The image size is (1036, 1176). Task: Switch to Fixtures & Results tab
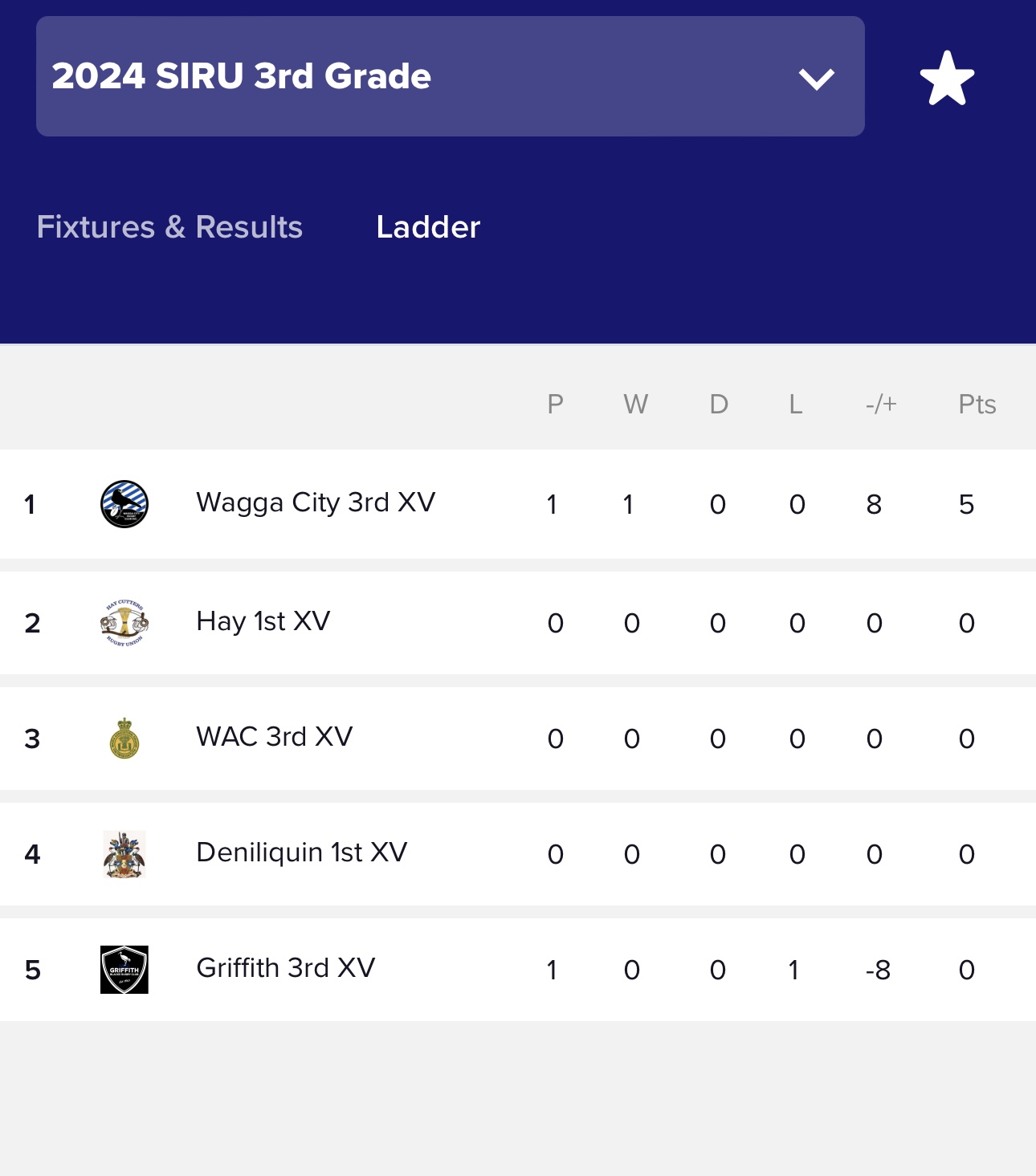click(169, 227)
